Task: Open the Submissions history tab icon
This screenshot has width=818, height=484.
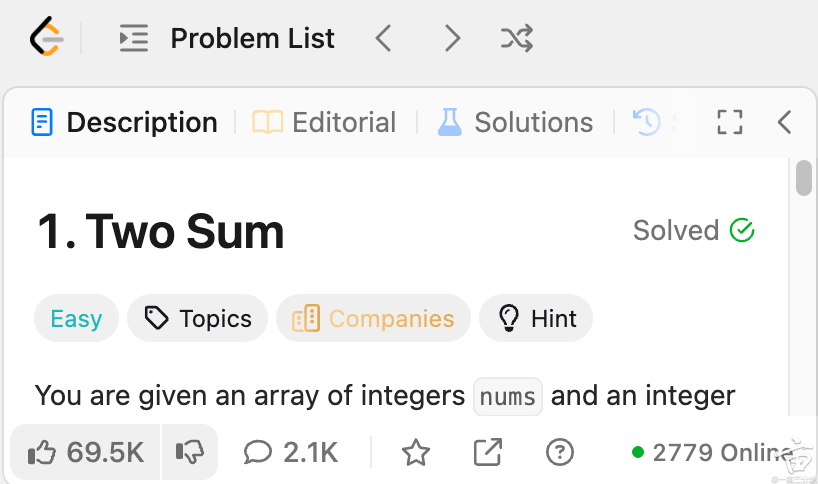Action: tap(646, 122)
